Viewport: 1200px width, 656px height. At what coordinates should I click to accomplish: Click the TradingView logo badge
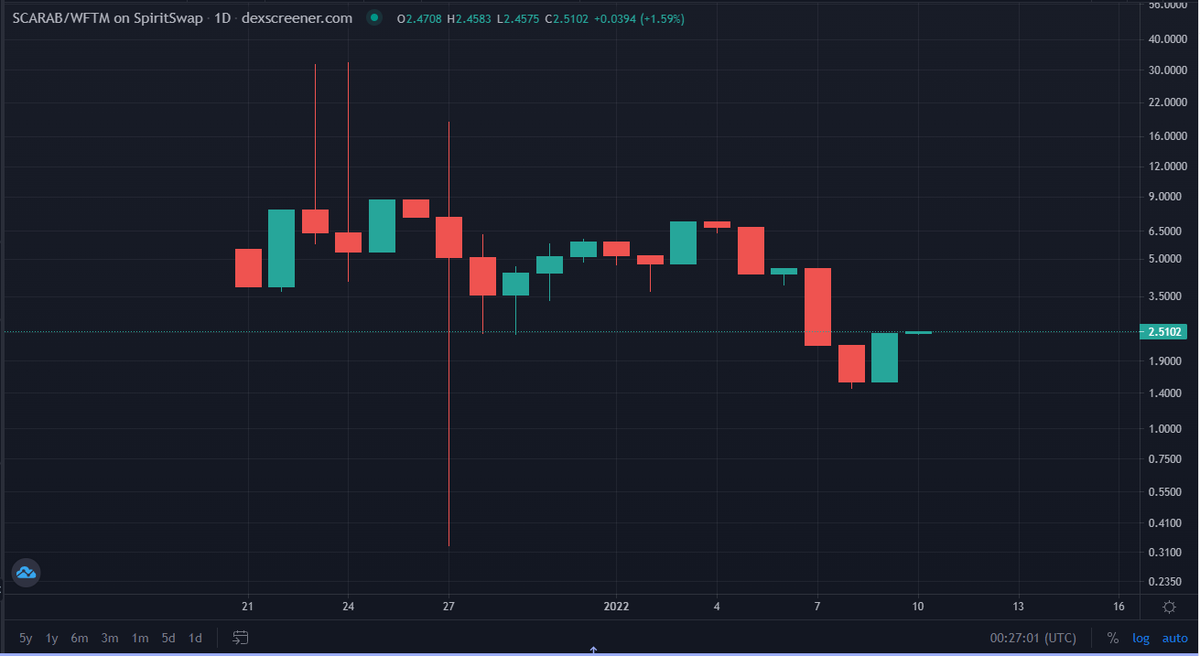click(x=26, y=573)
